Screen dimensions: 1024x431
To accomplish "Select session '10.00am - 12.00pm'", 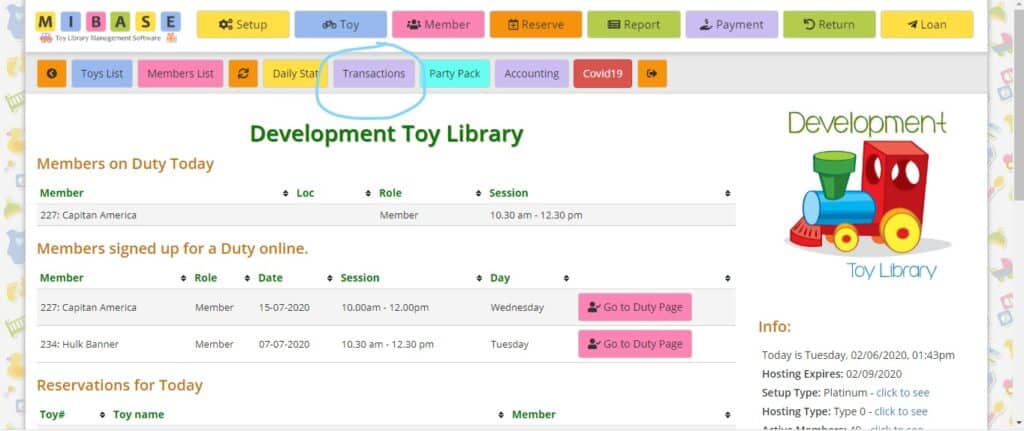I will [x=385, y=308].
